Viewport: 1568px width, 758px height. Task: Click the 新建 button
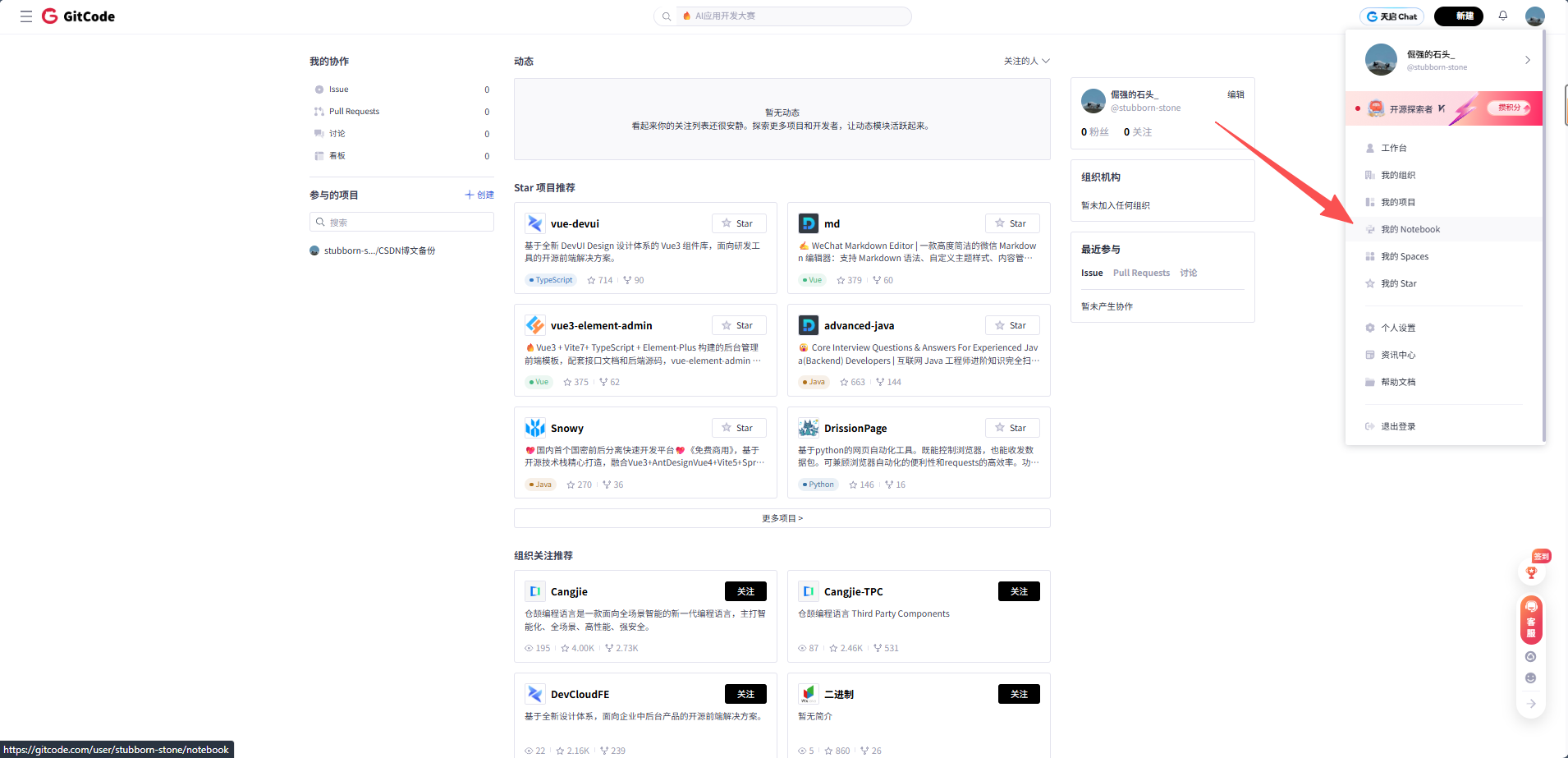tap(1458, 16)
